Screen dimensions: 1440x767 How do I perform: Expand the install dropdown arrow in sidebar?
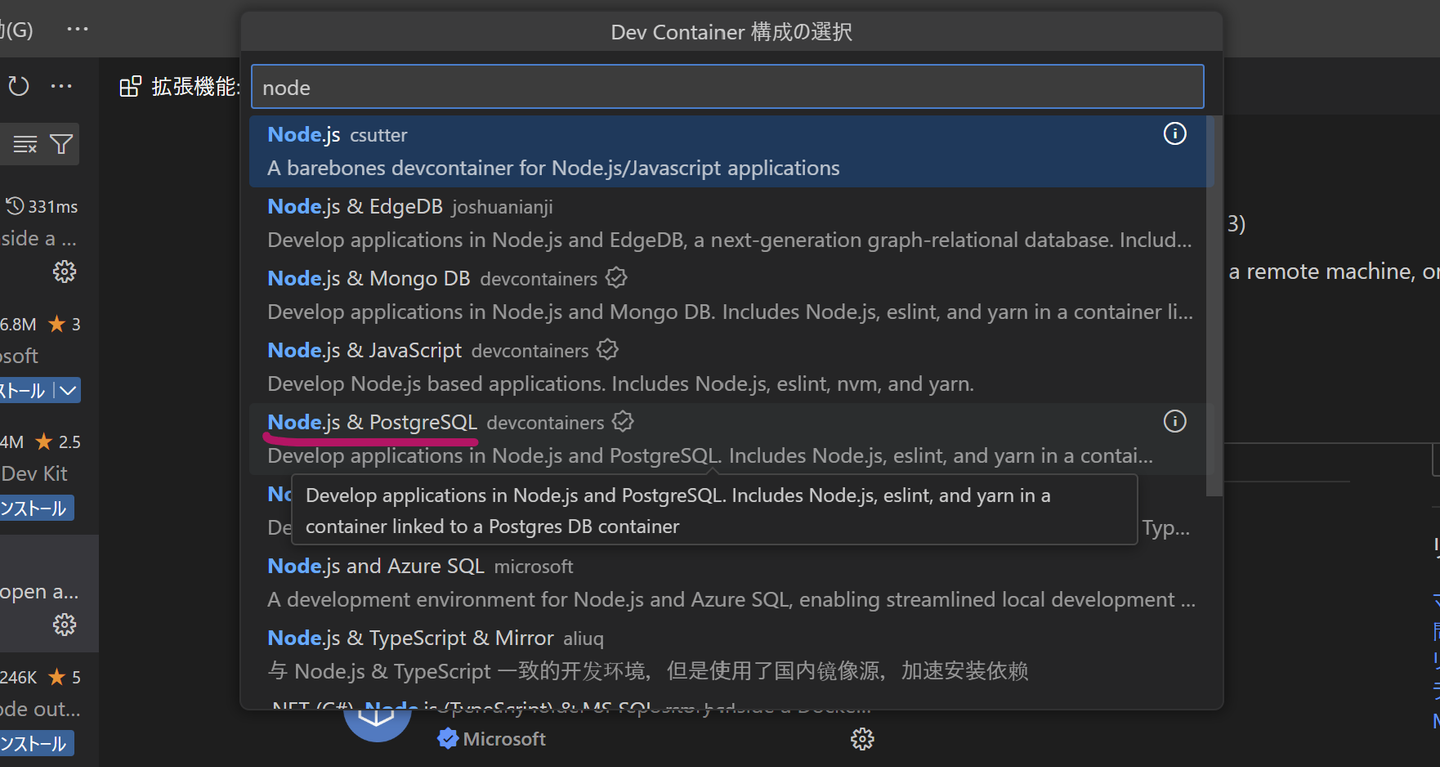click(68, 391)
